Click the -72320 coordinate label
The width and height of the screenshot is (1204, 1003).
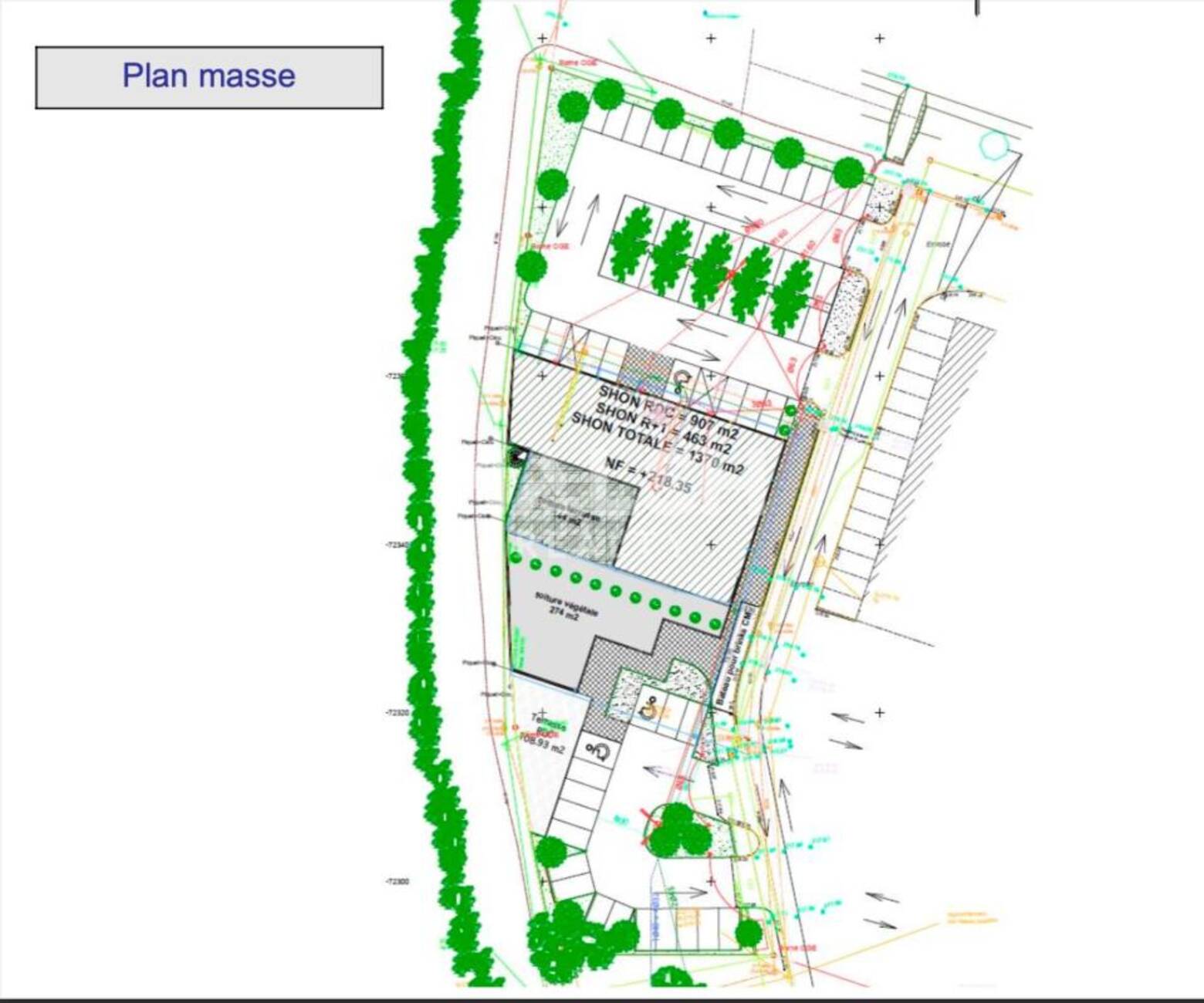tap(397, 713)
